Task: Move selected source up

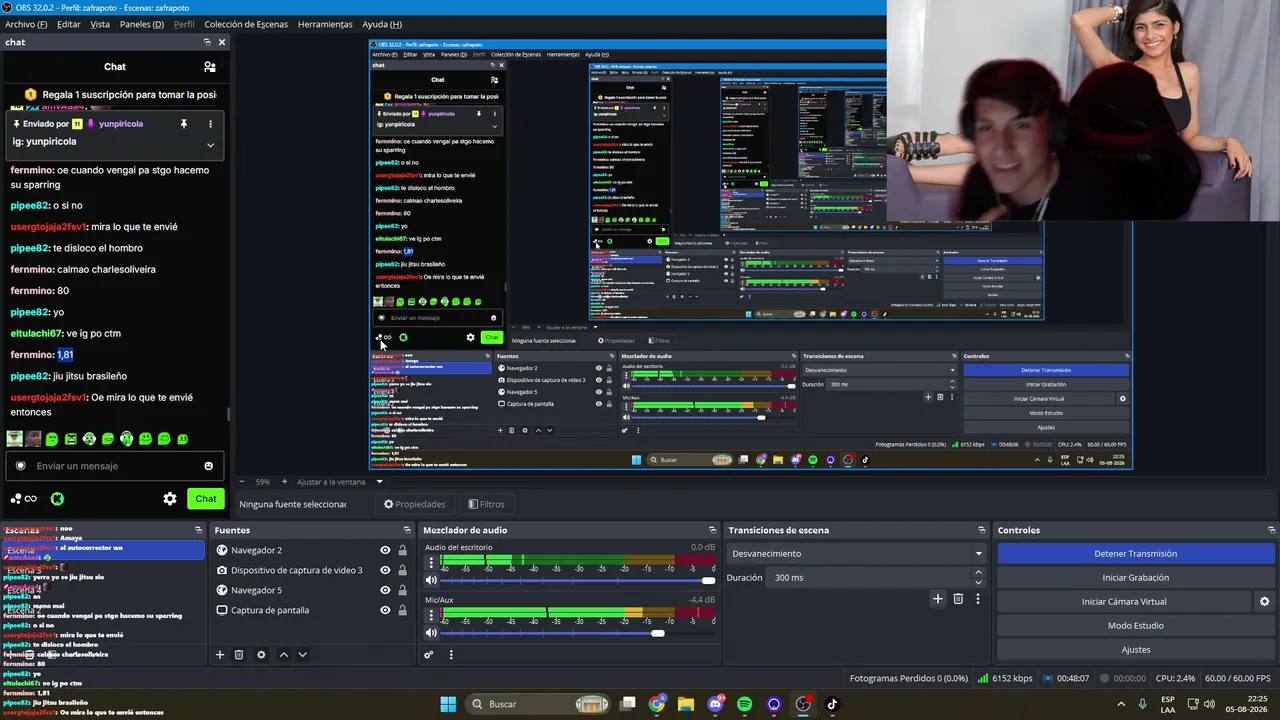Action: click(284, 655)
